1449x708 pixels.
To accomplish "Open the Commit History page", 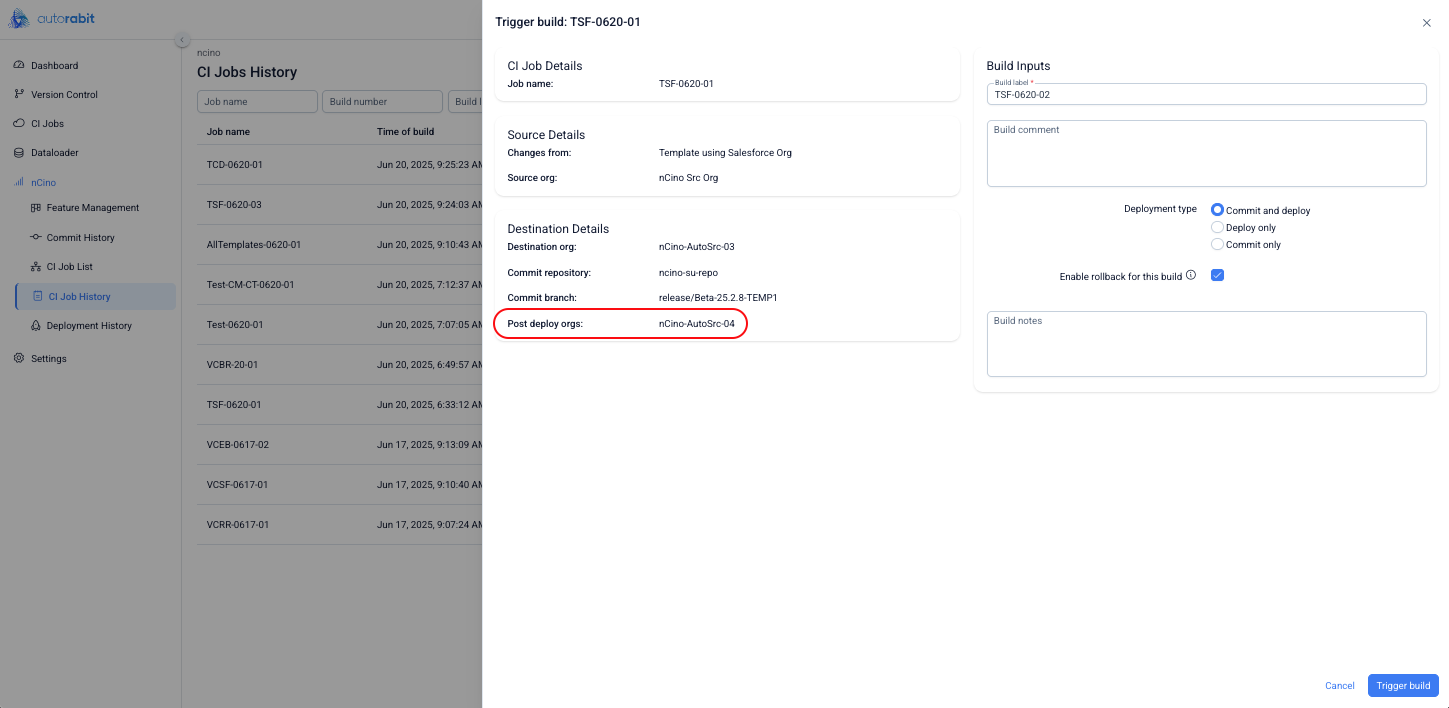I will click(80, 238).
